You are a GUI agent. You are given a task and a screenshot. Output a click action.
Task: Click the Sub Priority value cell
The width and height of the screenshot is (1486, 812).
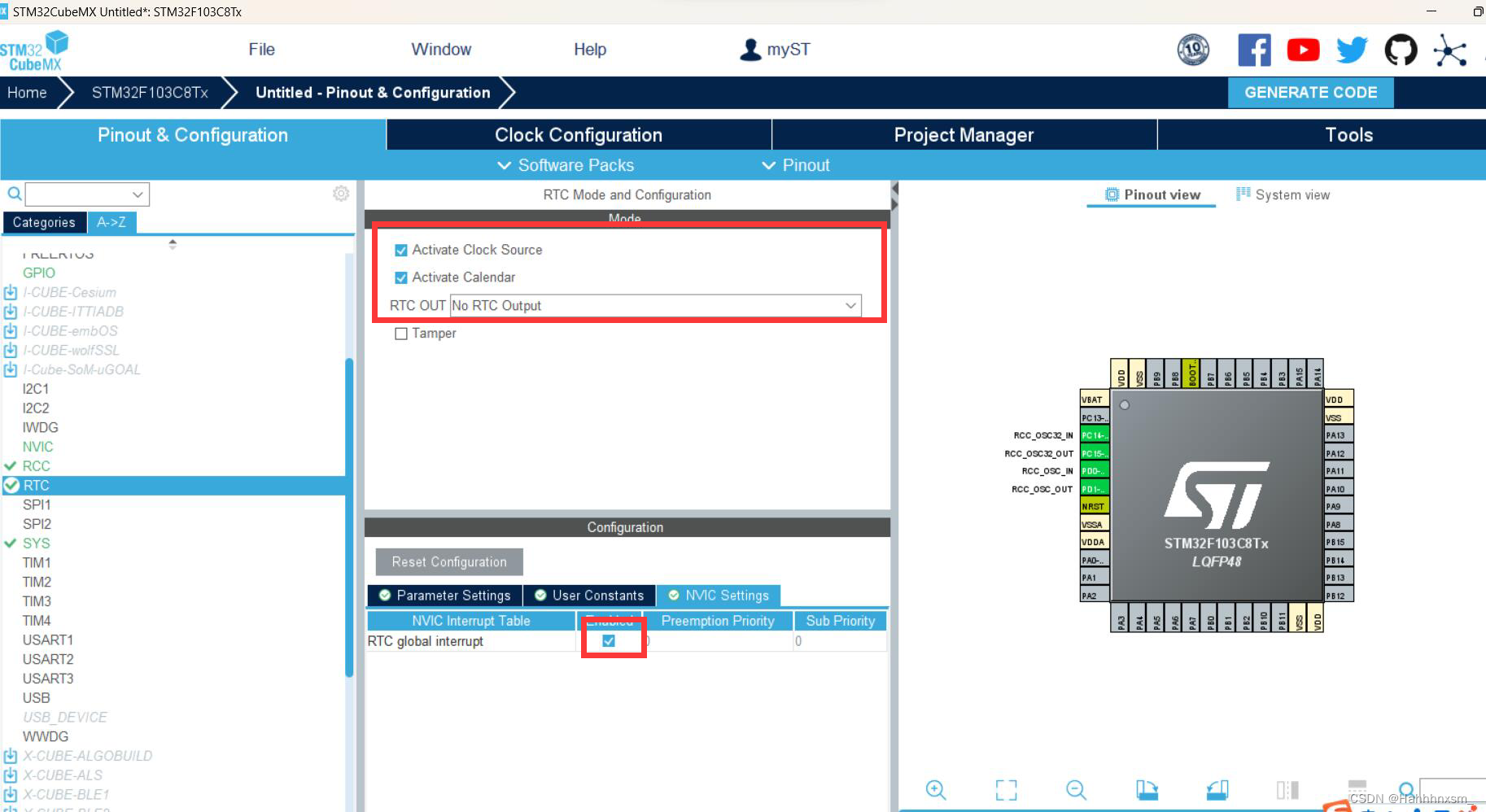839,641
